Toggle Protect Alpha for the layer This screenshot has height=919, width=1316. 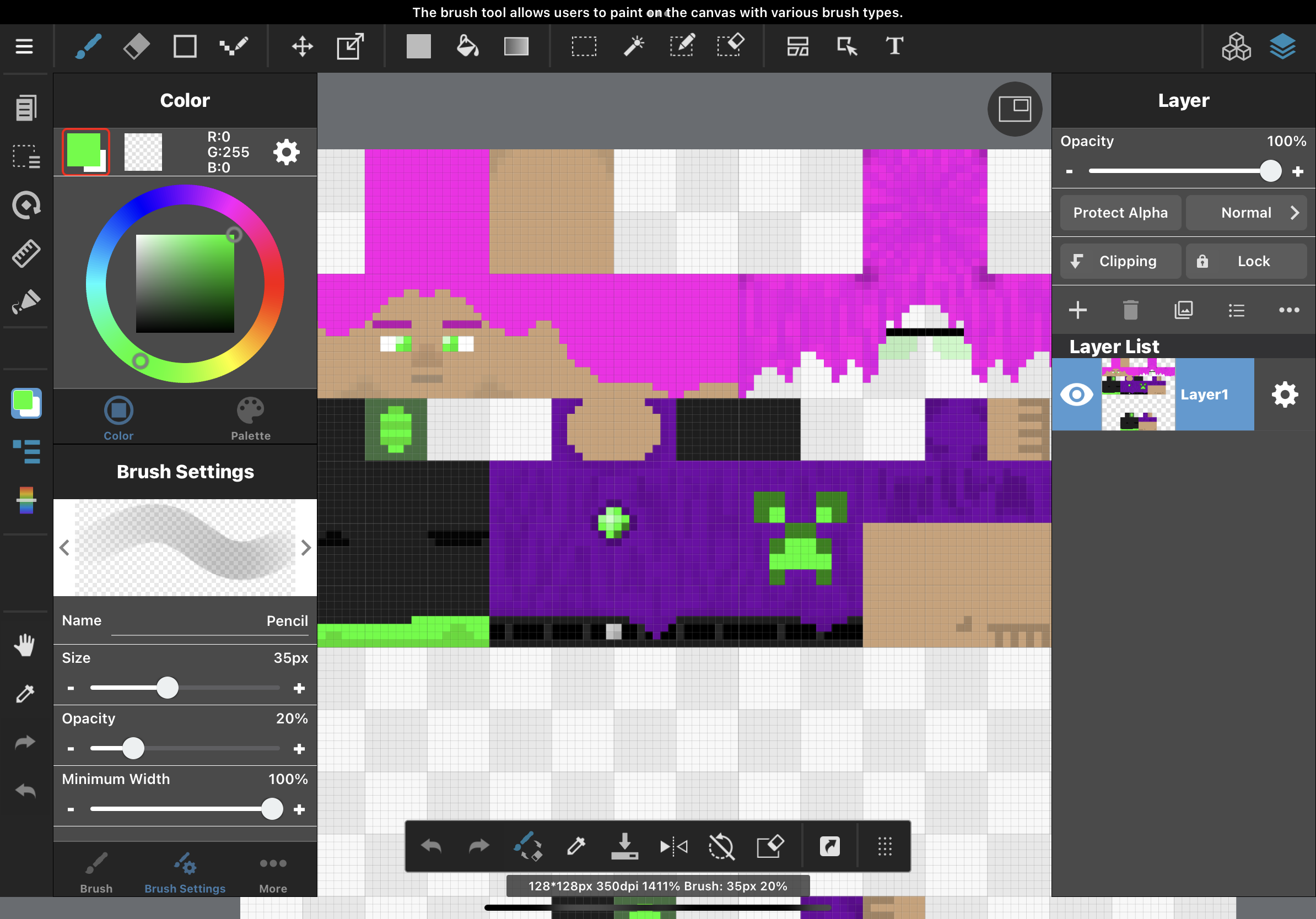tap(1120, 213)
